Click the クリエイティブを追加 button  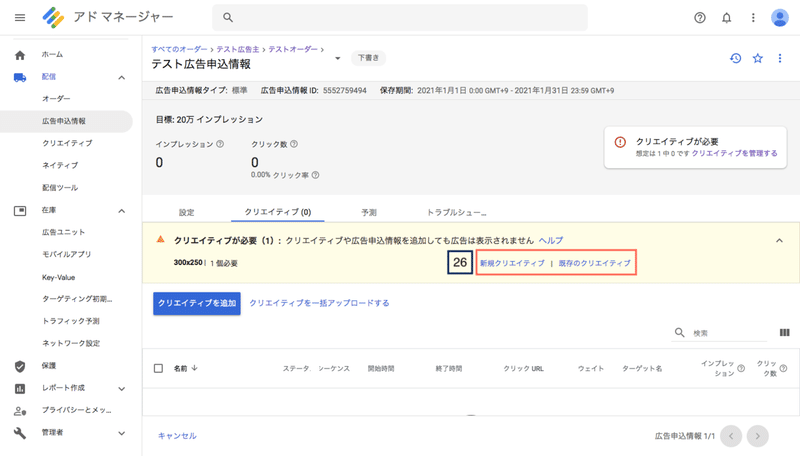[x=197, y=303]
